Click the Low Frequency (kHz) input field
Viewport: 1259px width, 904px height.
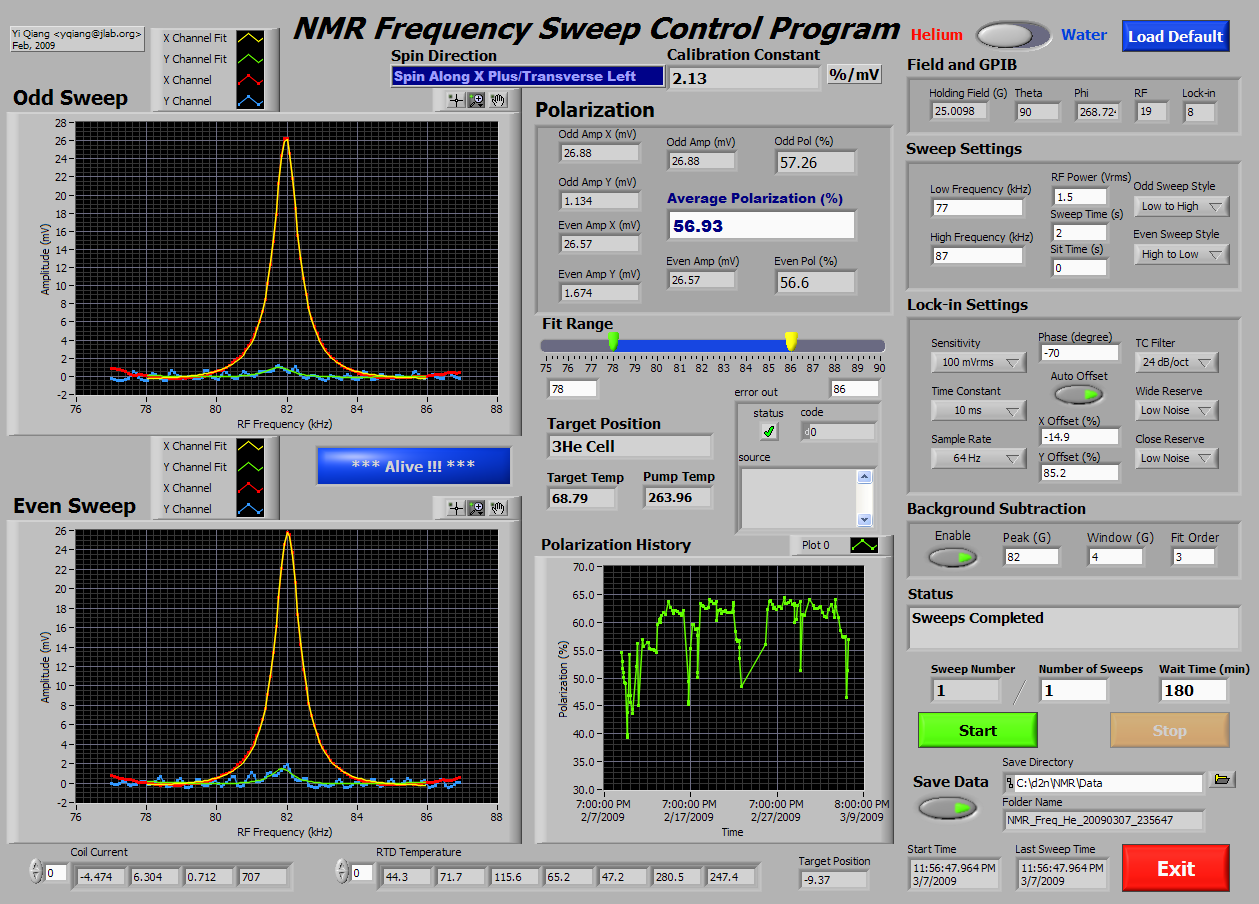(977, 208)
